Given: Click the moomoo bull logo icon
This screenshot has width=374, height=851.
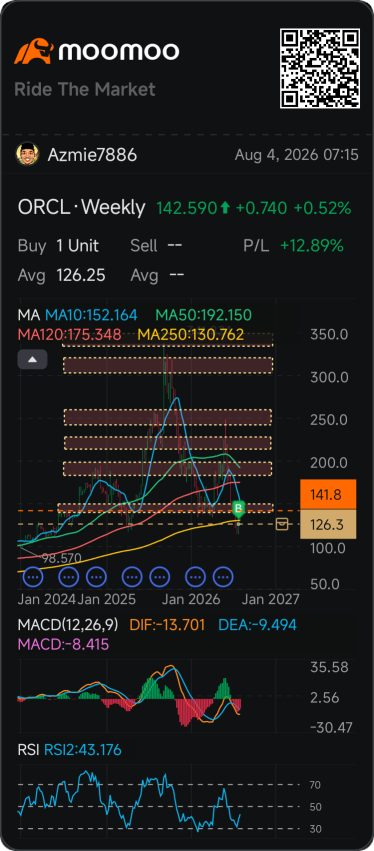Looking at the screenshot, I should point(34,52).
